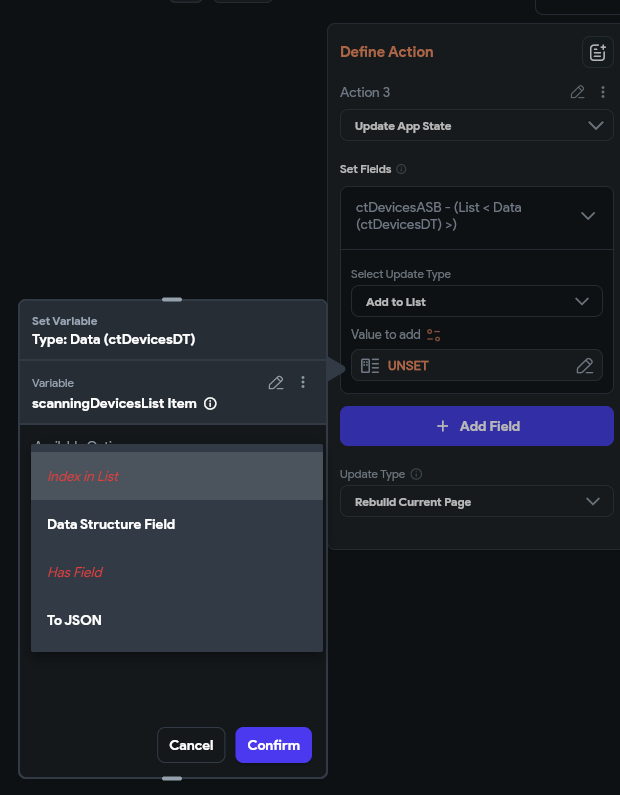
Task: Open the Add to List update type dropdown
Action: 476,301
